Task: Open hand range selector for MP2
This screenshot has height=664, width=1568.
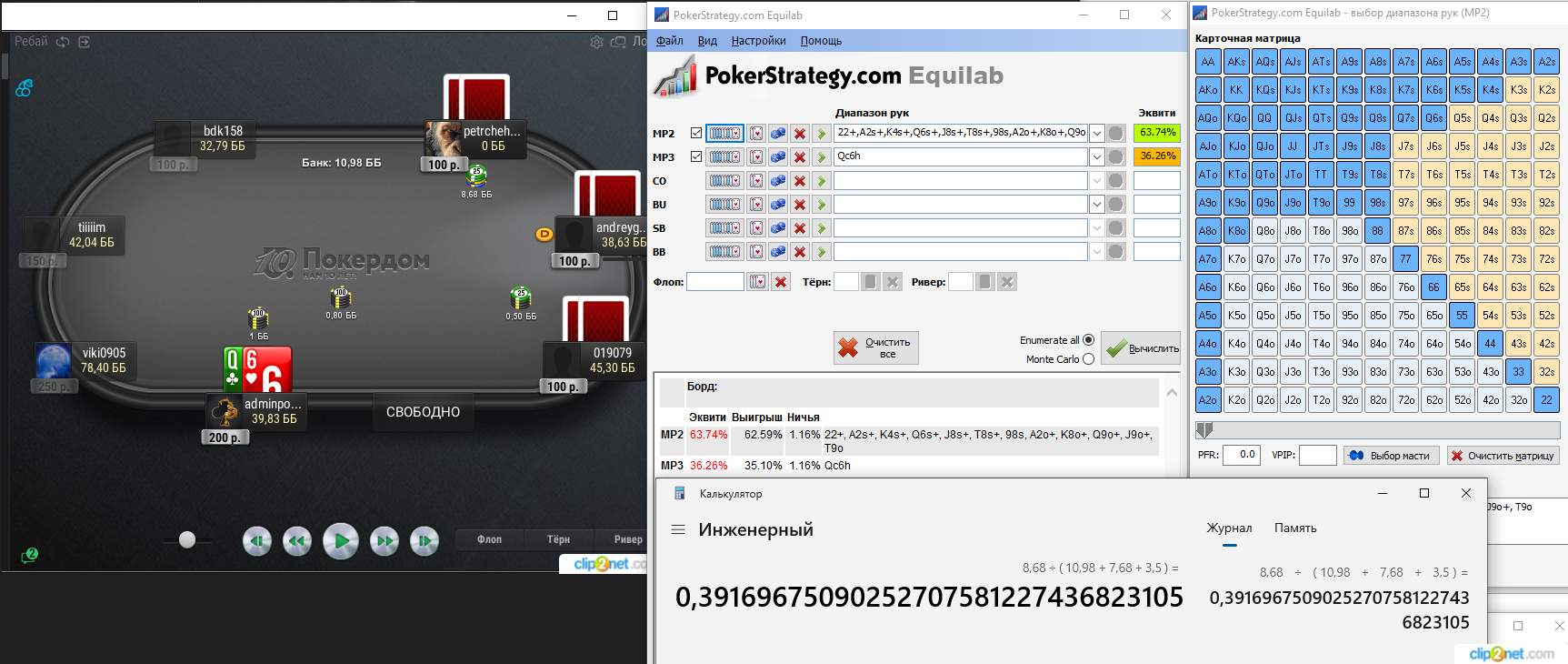Action: (724, 134)
